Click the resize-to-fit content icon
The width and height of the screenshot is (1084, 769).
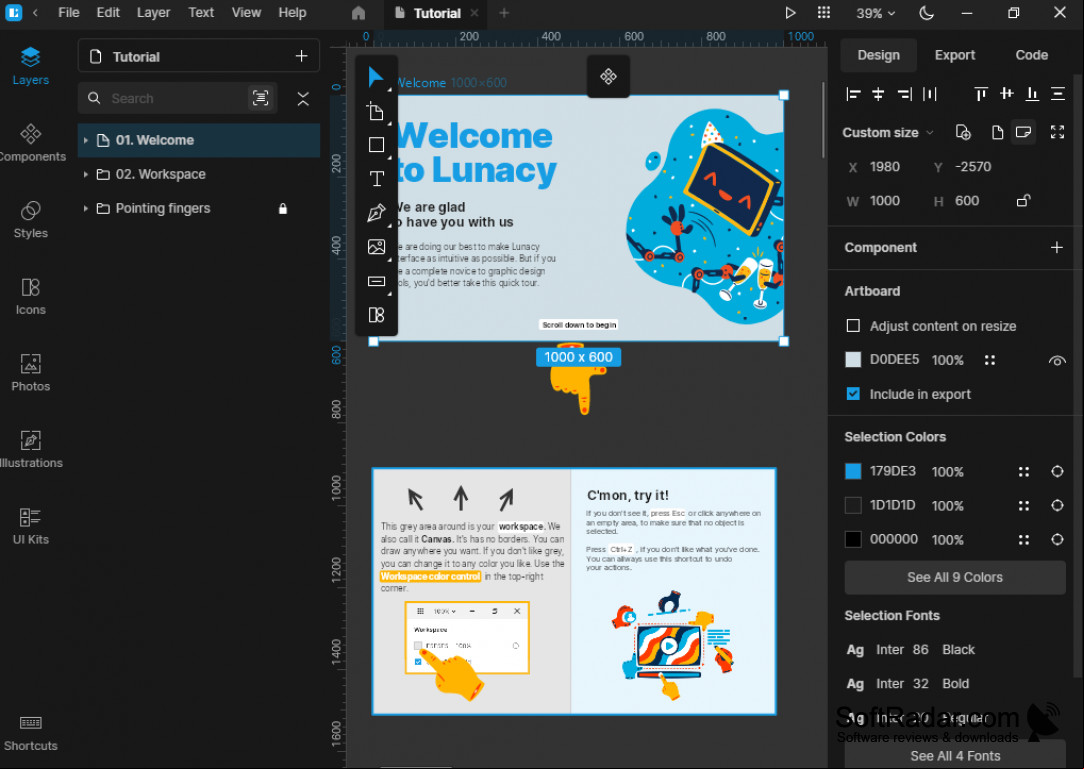[x=1057, y=132]
